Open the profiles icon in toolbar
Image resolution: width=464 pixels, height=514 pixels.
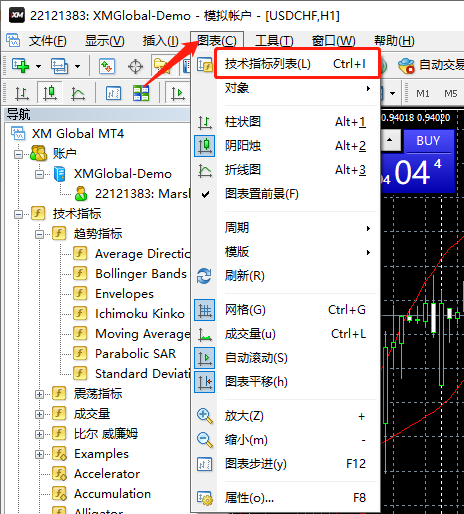[x=59, y=66]
